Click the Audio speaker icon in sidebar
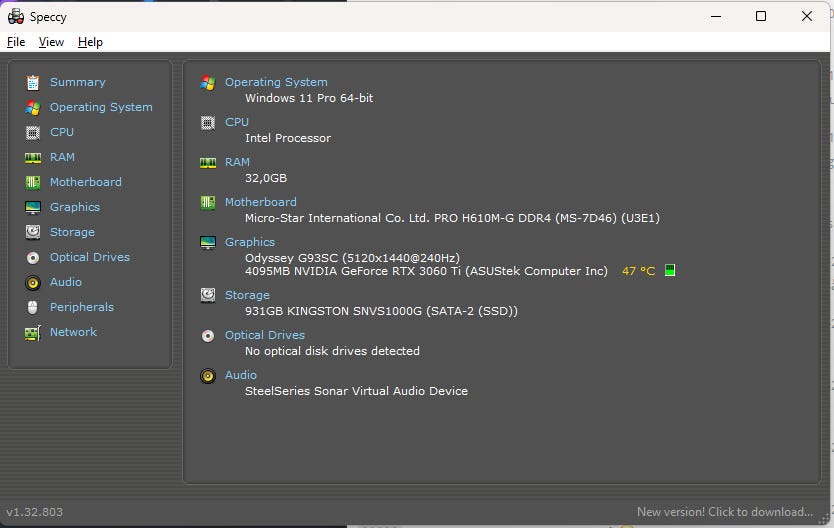 click(x=33, y=282)
